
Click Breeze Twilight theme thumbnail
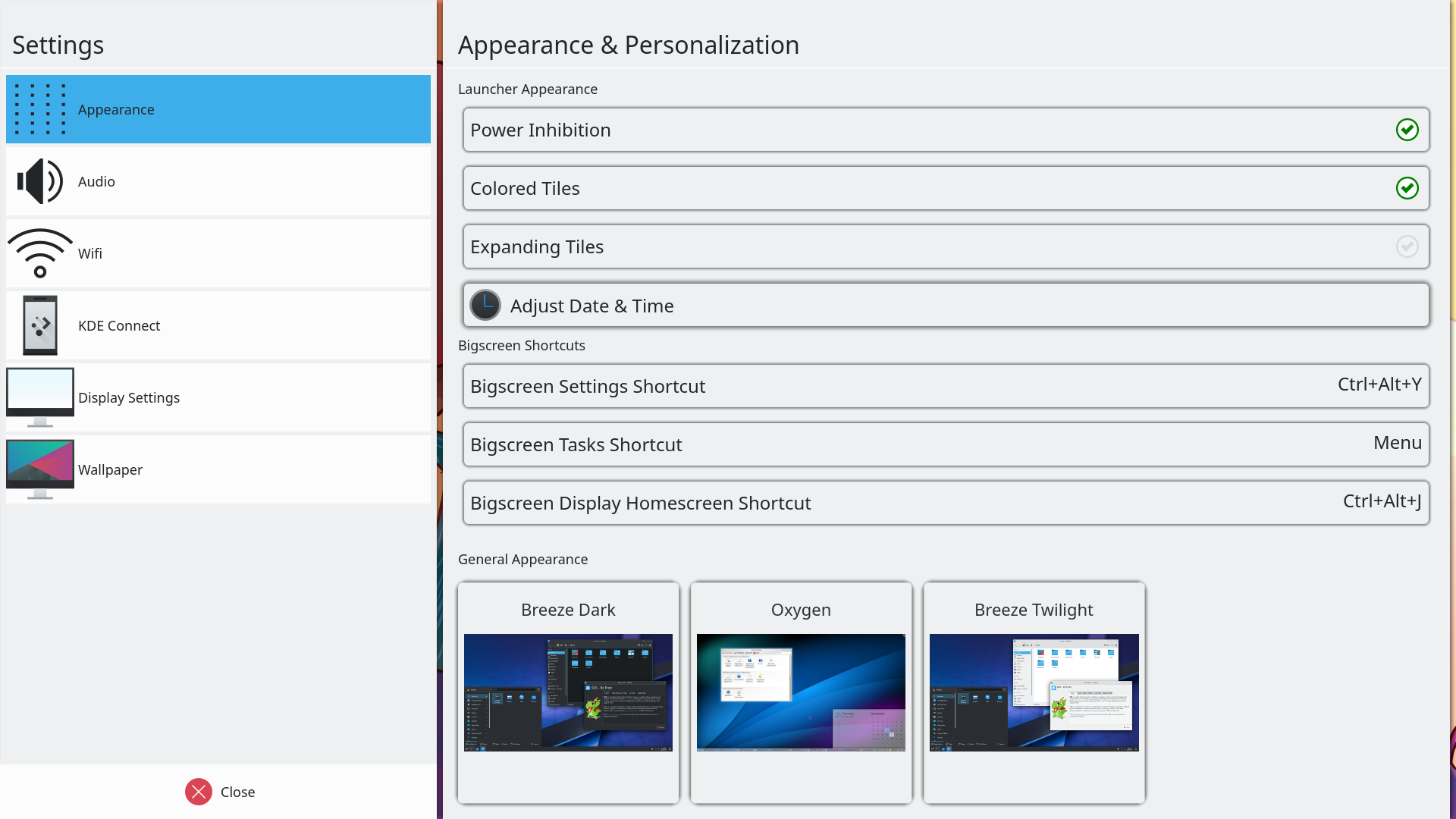click(x=1034, y=693)
